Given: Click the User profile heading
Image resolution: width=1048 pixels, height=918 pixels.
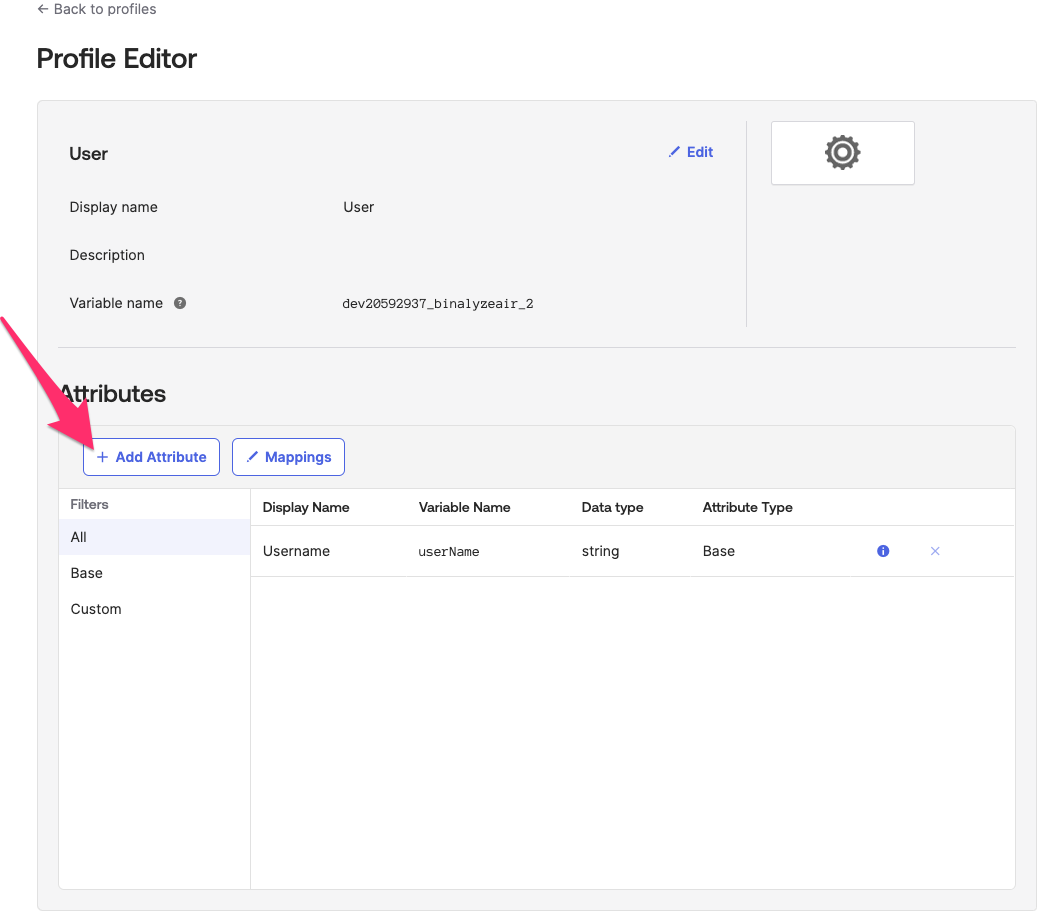Looking at the screenshot, I should click(88, 154).
